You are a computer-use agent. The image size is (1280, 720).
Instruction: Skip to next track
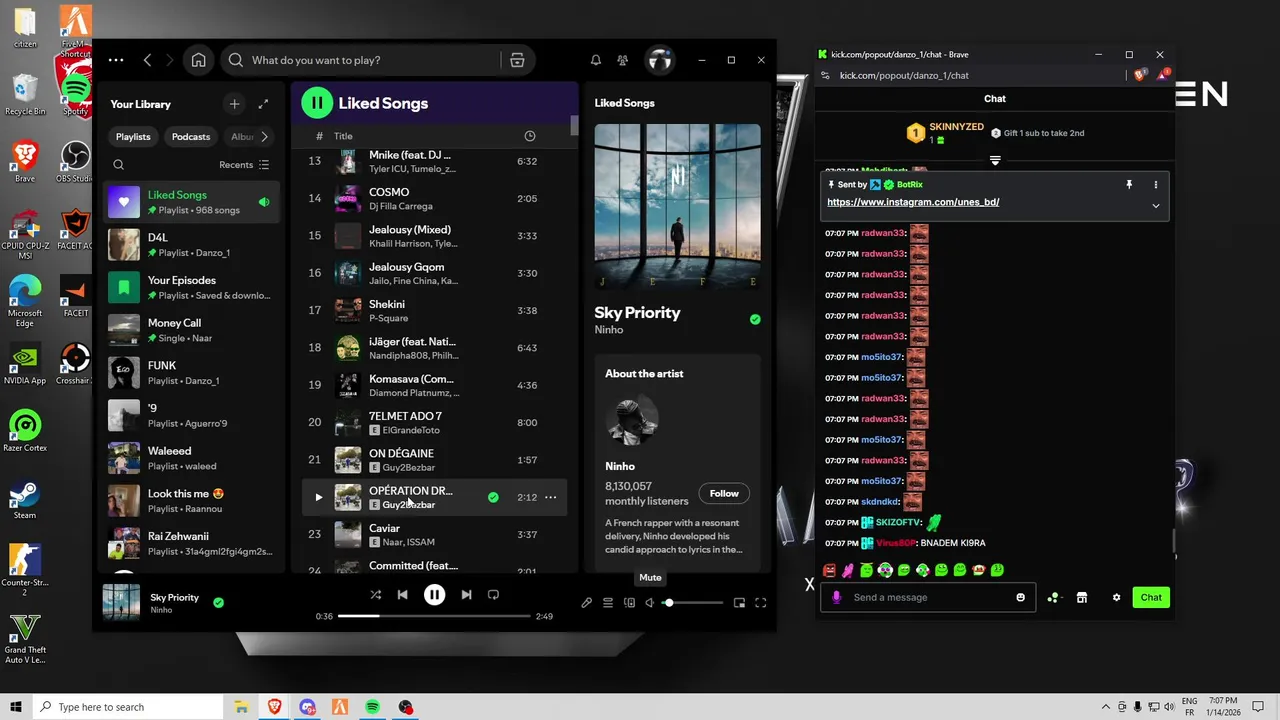(466, 594)
